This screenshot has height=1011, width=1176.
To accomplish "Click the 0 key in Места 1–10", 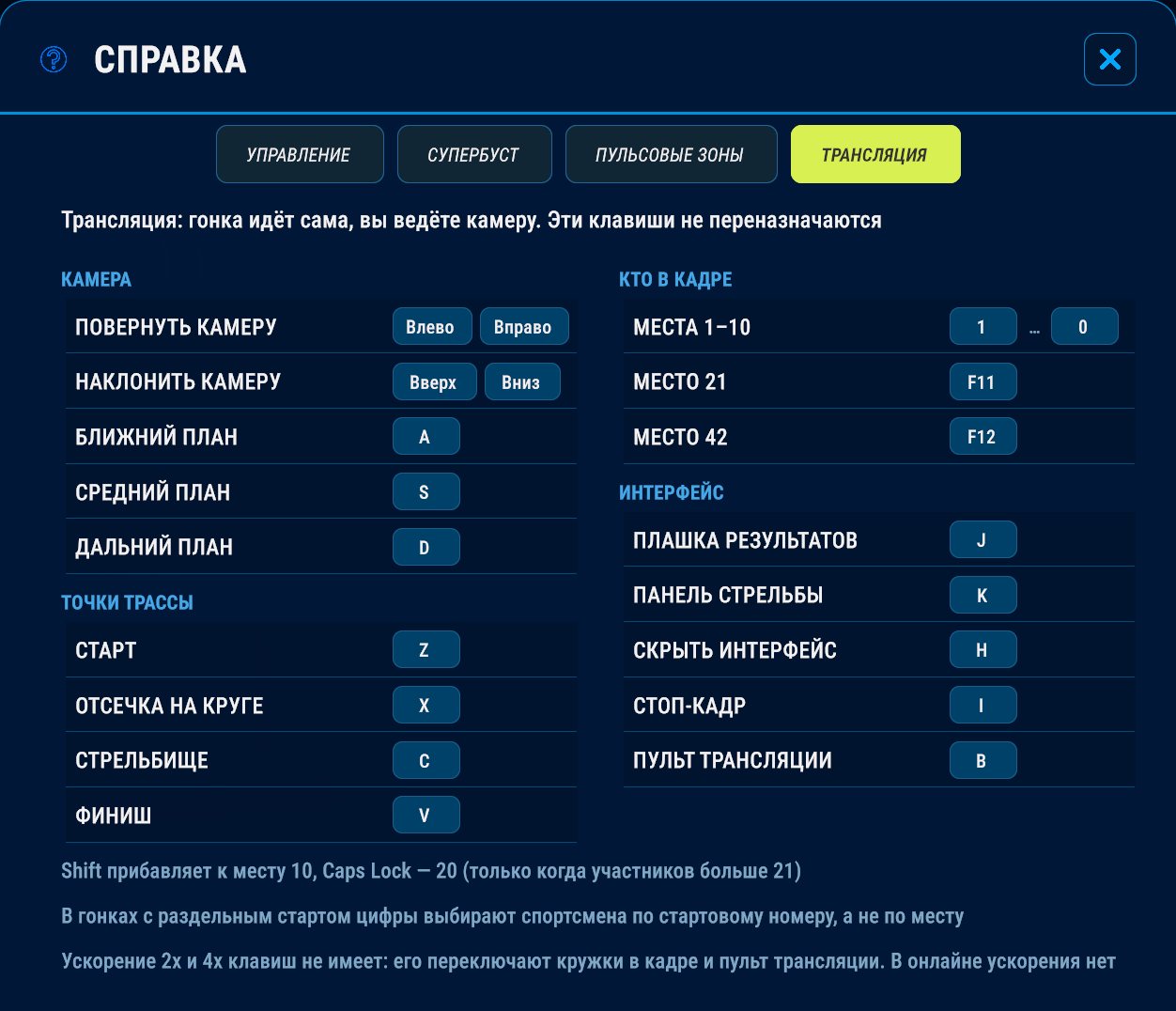I will pos(1084,327).
